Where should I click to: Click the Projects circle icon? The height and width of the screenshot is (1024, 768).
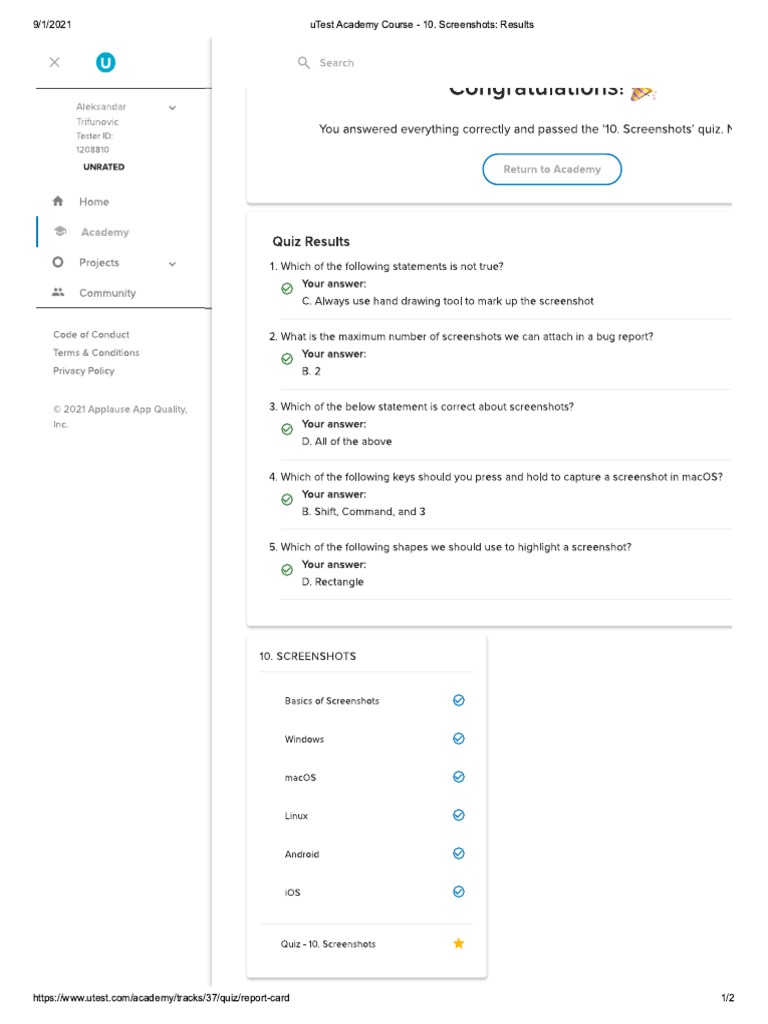click(58, 262)
